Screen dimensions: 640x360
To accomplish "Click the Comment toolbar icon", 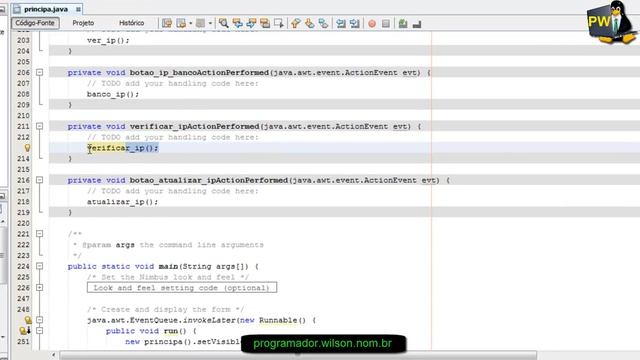I will pos(417,24).
